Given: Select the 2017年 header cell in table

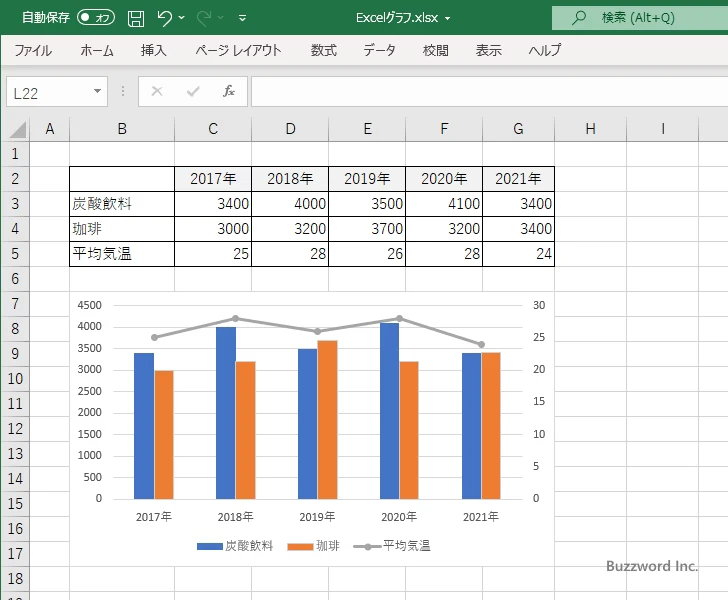Looking at the screenshot, I should pyautogui.click(x=213, y=179).
